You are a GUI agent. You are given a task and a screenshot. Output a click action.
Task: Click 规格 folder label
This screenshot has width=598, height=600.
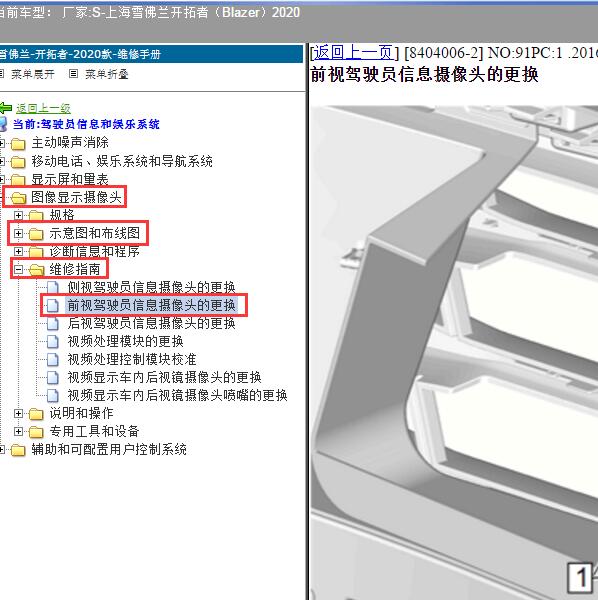tap(62, 215)
